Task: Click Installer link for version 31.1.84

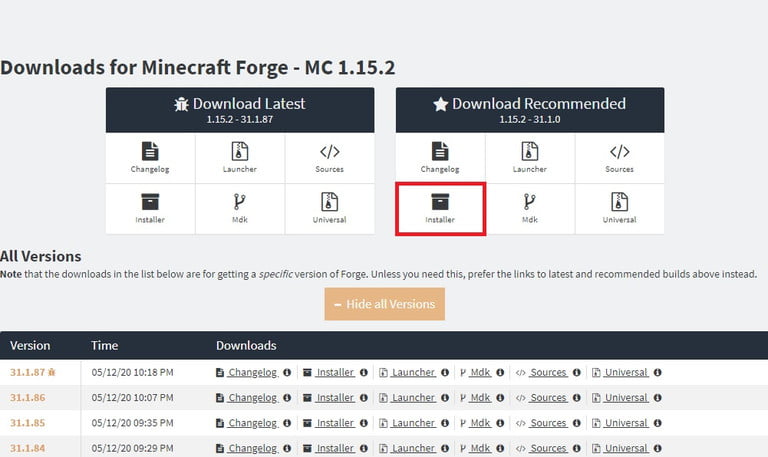Action: pos(335,448)
